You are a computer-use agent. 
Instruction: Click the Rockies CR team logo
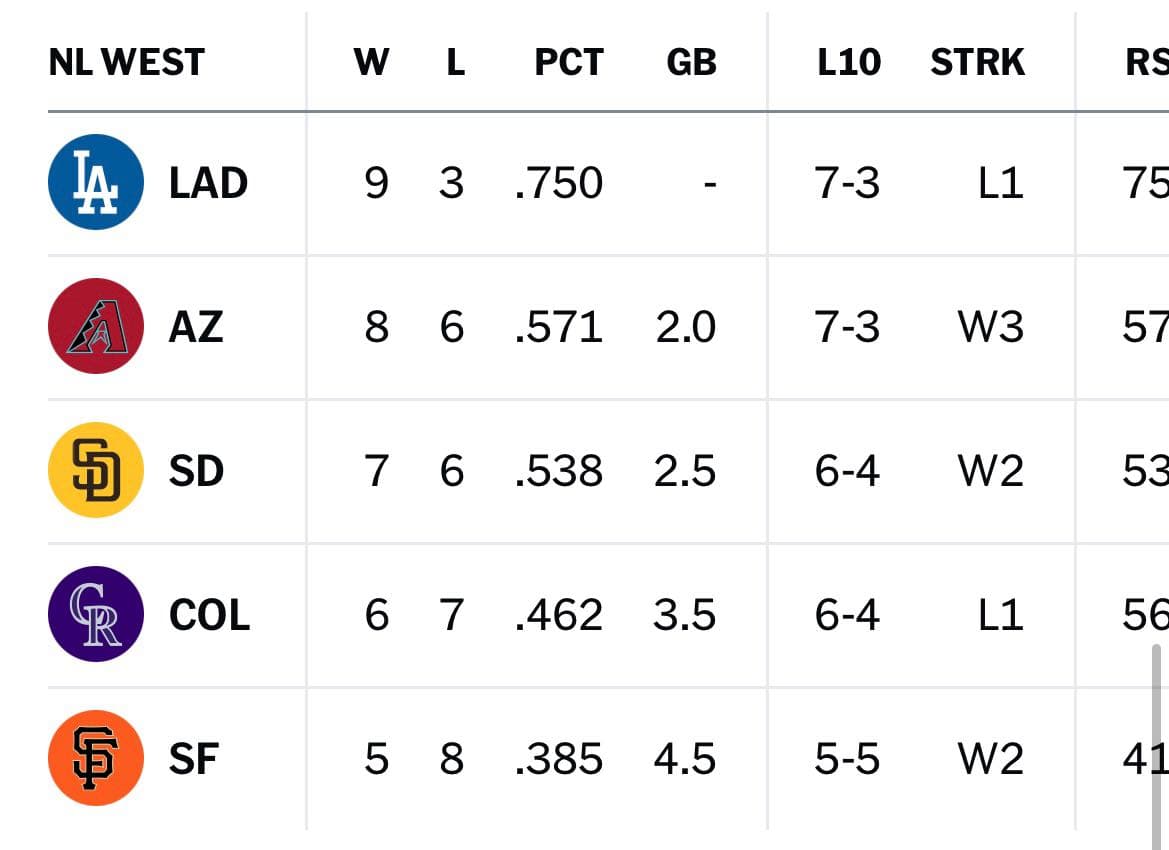(96, 614)
